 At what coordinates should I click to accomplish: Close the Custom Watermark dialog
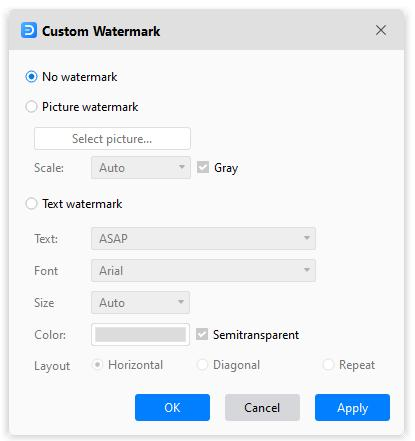381,30
